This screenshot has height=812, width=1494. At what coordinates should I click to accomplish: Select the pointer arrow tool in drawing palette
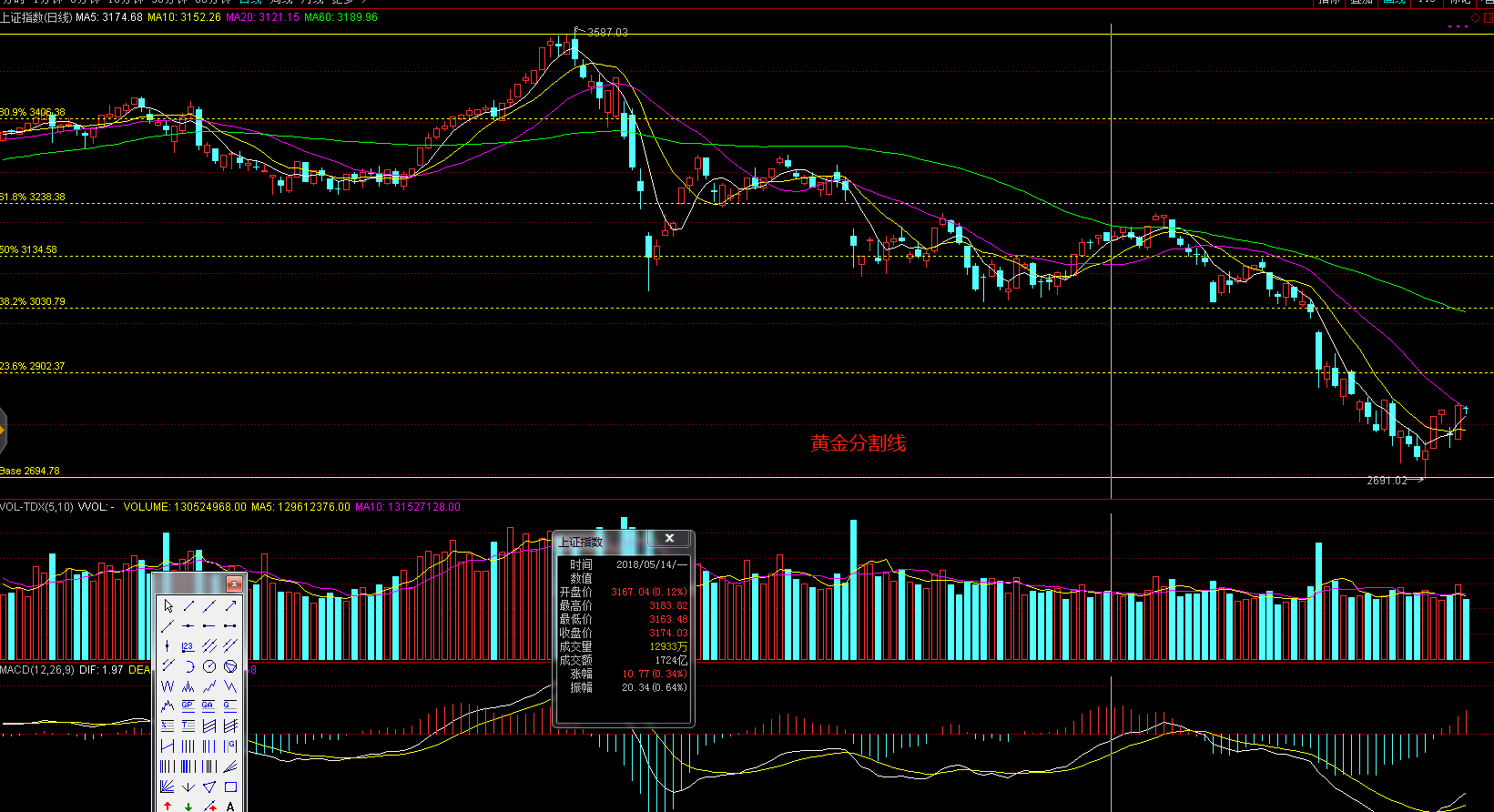(168, 606)
